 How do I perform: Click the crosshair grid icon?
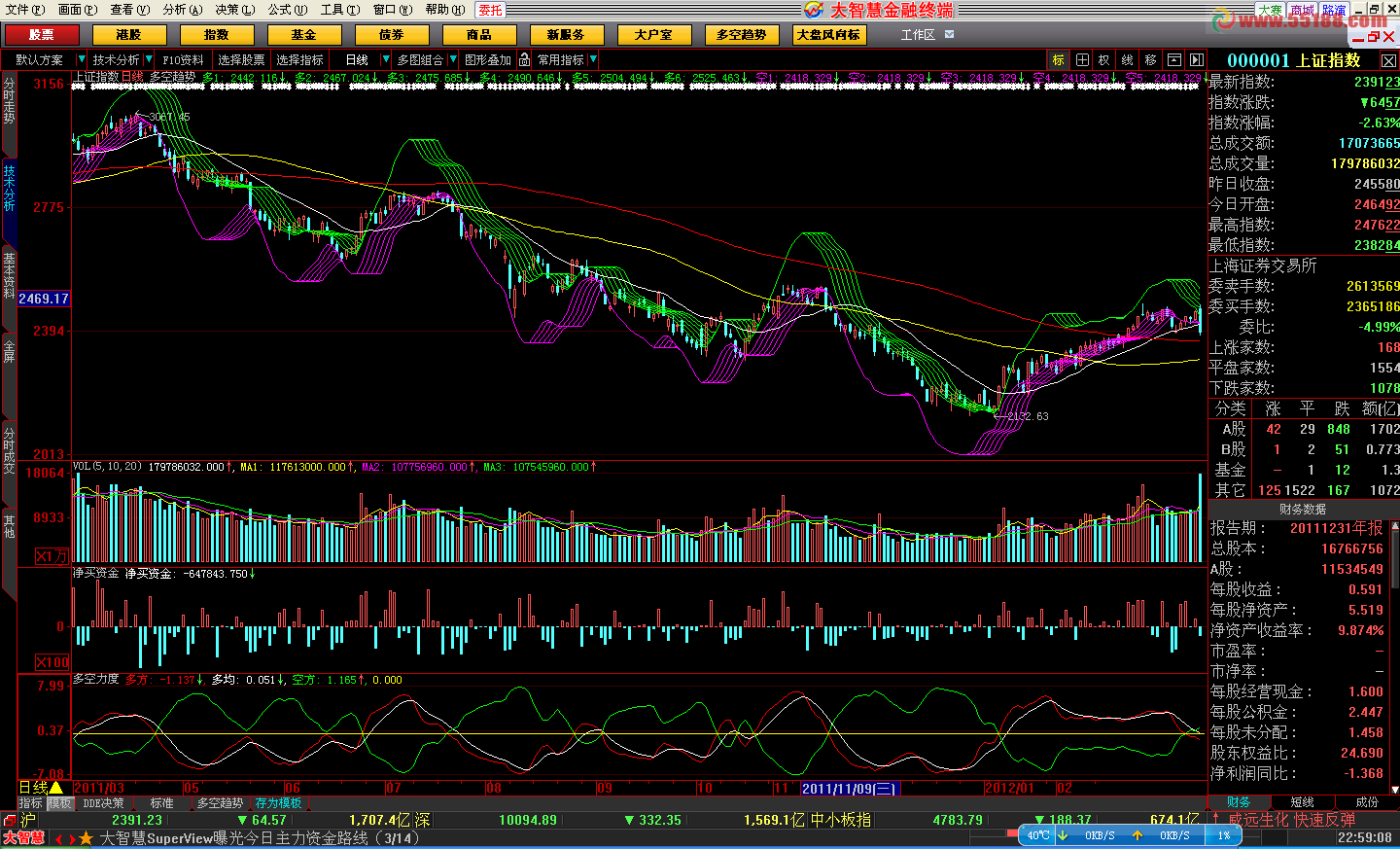[1082, 60]
